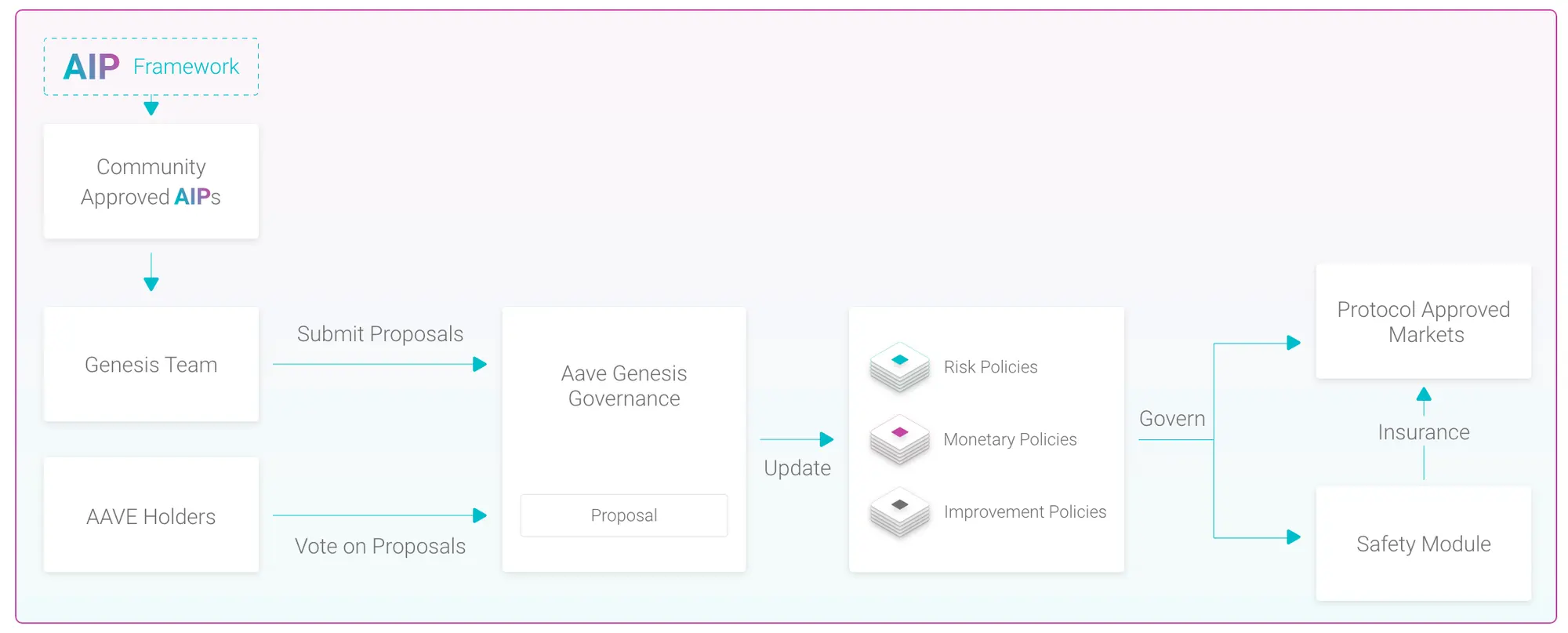Select the AAVE Holders box

click(151, 516)
